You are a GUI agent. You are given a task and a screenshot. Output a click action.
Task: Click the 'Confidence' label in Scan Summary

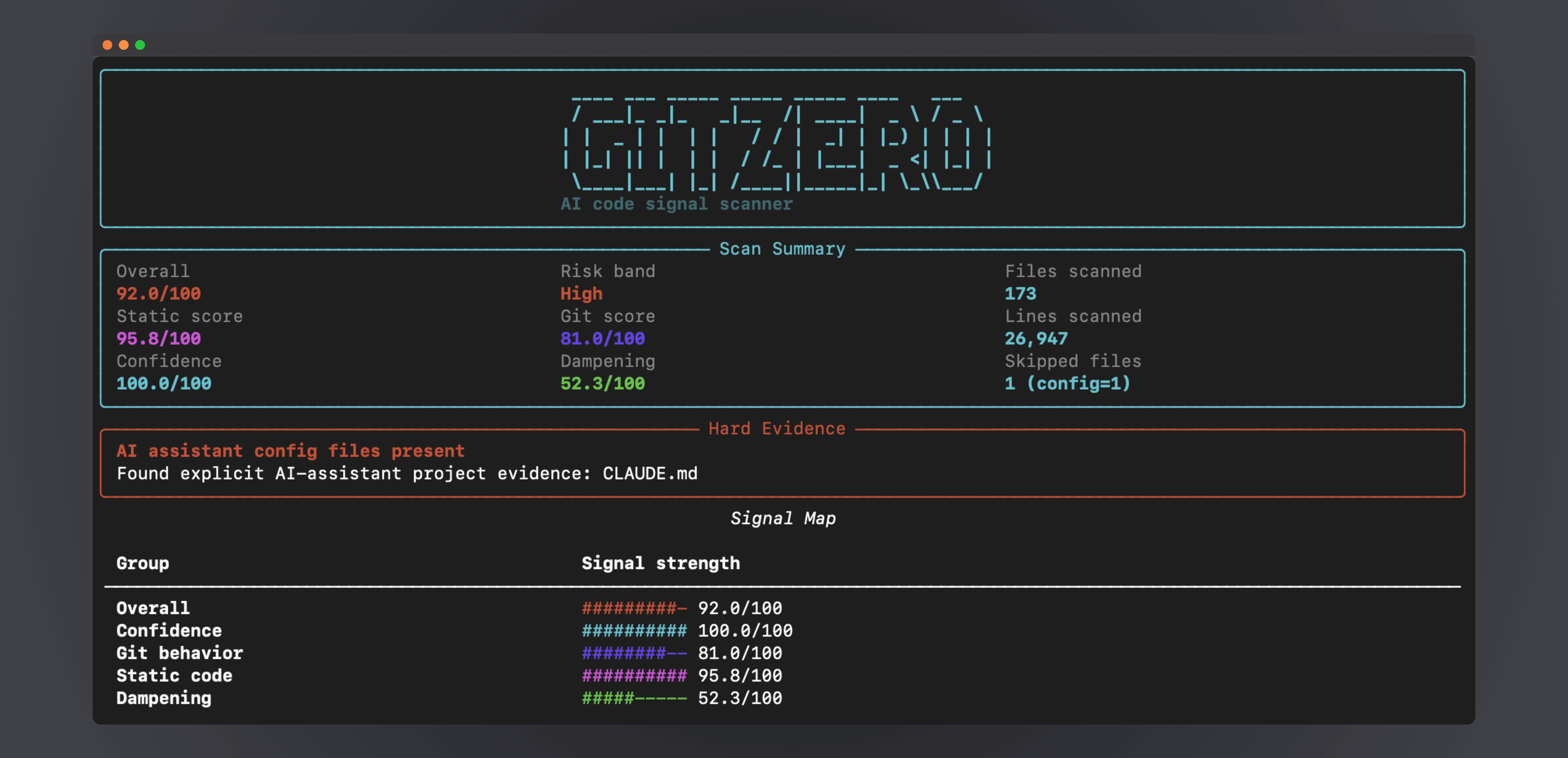pos(169,361)
